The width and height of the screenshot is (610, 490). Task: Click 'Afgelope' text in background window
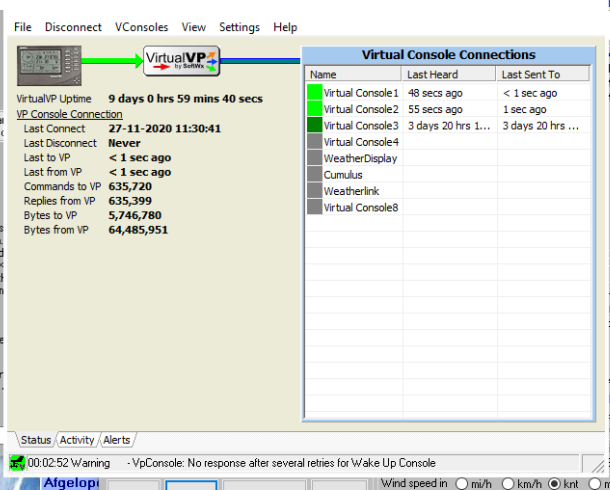(71, 483)
